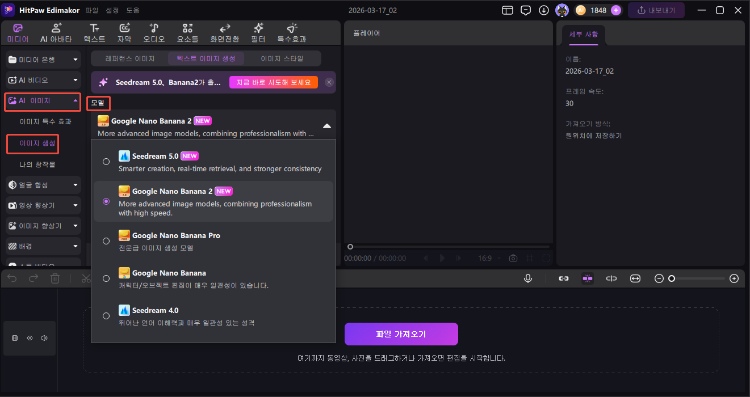Click the split-at-playhead marker icon
This screenshot has width=750, height=397.
point(611,278)
